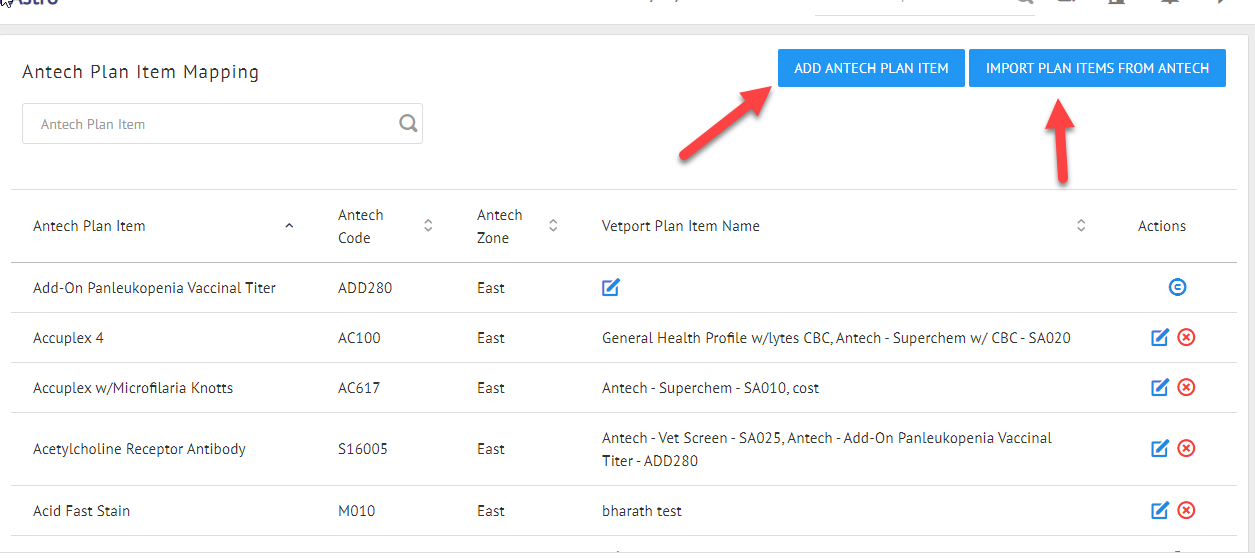The image size is (1255, 559).
Task: Select 'Accuplex 4' plan item text
Action: [68, 338]
